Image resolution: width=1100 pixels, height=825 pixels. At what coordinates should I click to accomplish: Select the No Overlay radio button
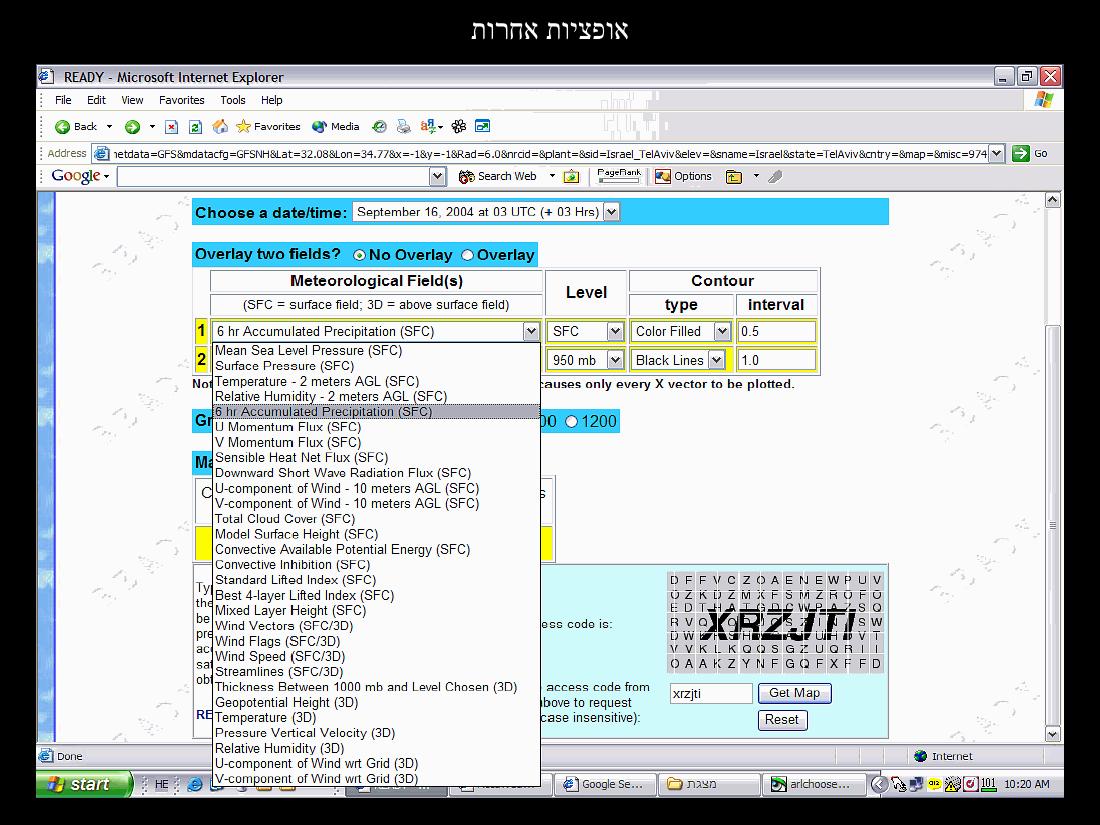(x=359, y=255)
